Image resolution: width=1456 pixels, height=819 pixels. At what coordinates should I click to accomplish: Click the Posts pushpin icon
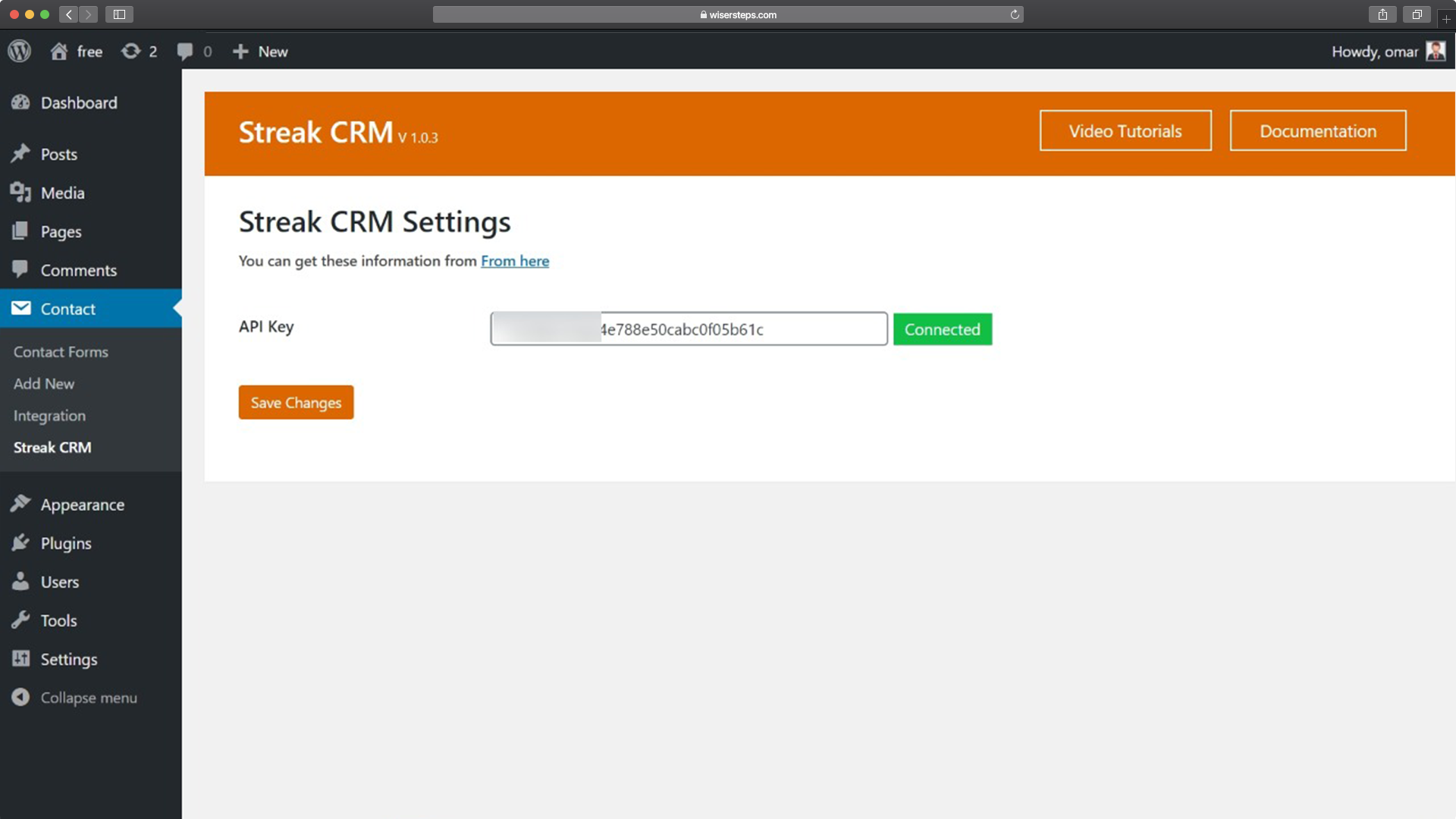point(20,154)
